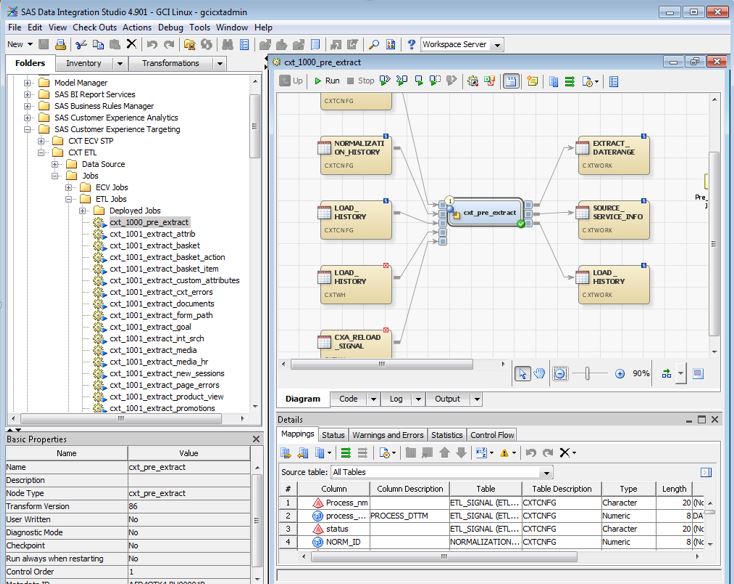Click the zoom in plus icon
734x584 pixels.
619,373
